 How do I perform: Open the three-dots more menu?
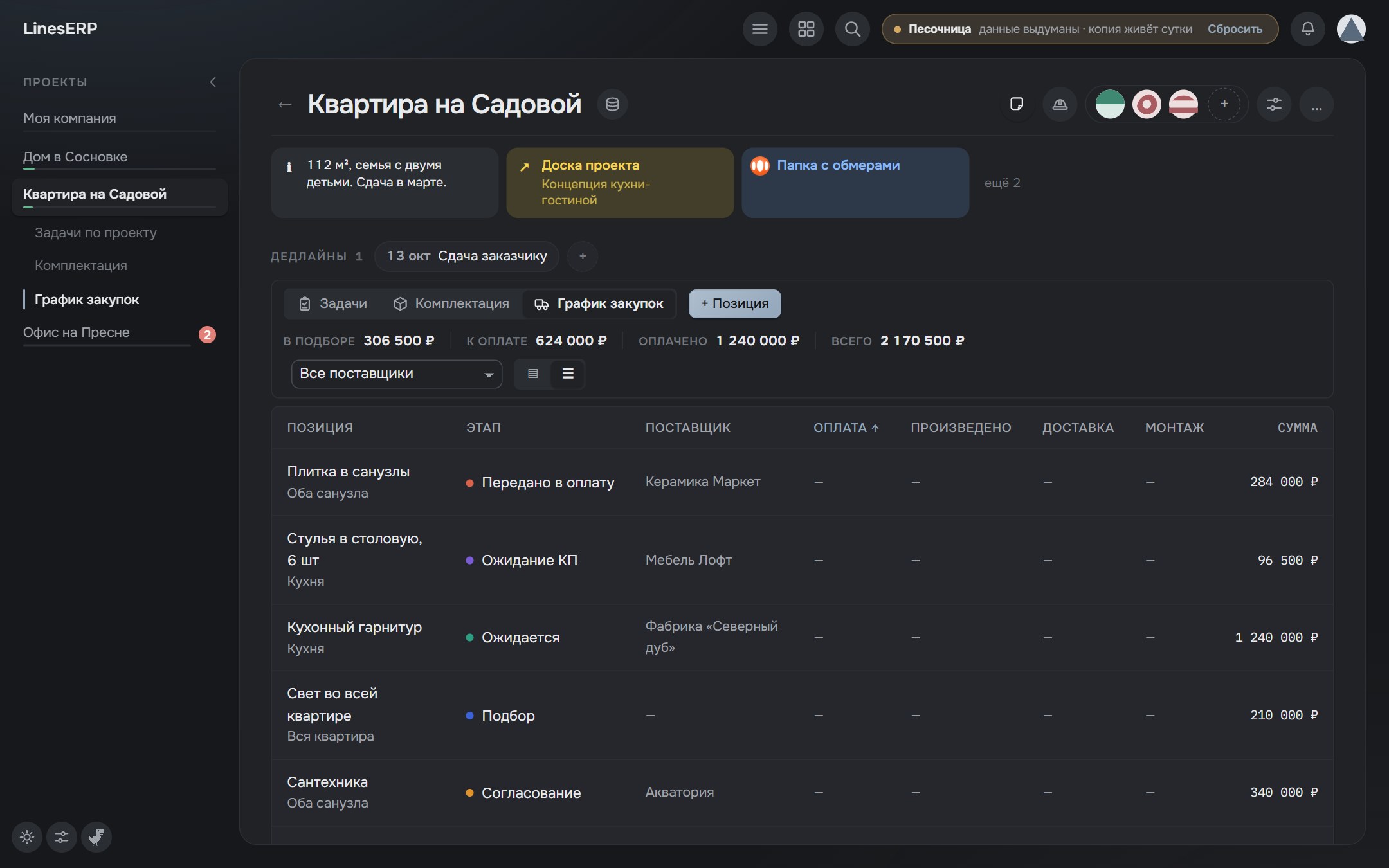tap(1316, 104)
